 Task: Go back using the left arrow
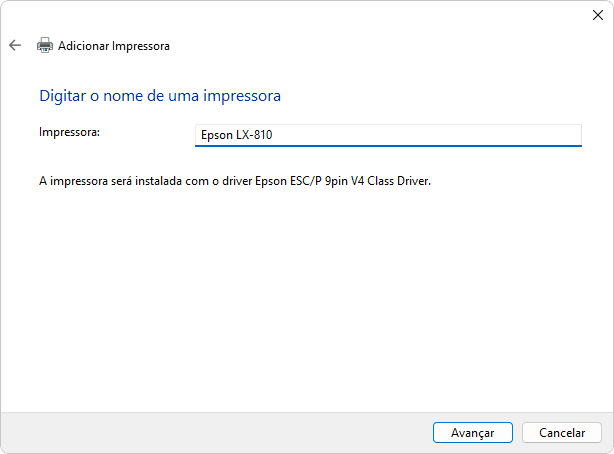(x=15, y=45)
